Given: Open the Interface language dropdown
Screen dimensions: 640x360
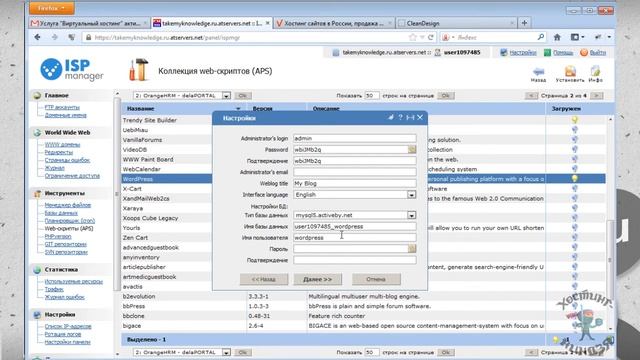Looking at the screenshot, I should (355, 195).
